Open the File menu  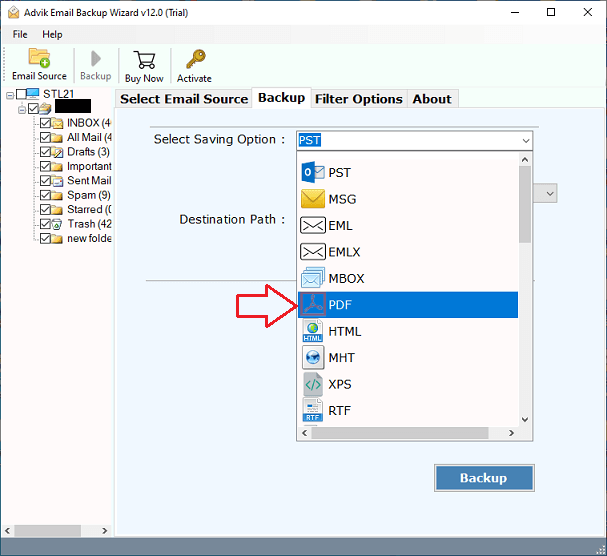click(x=20, y=34)
